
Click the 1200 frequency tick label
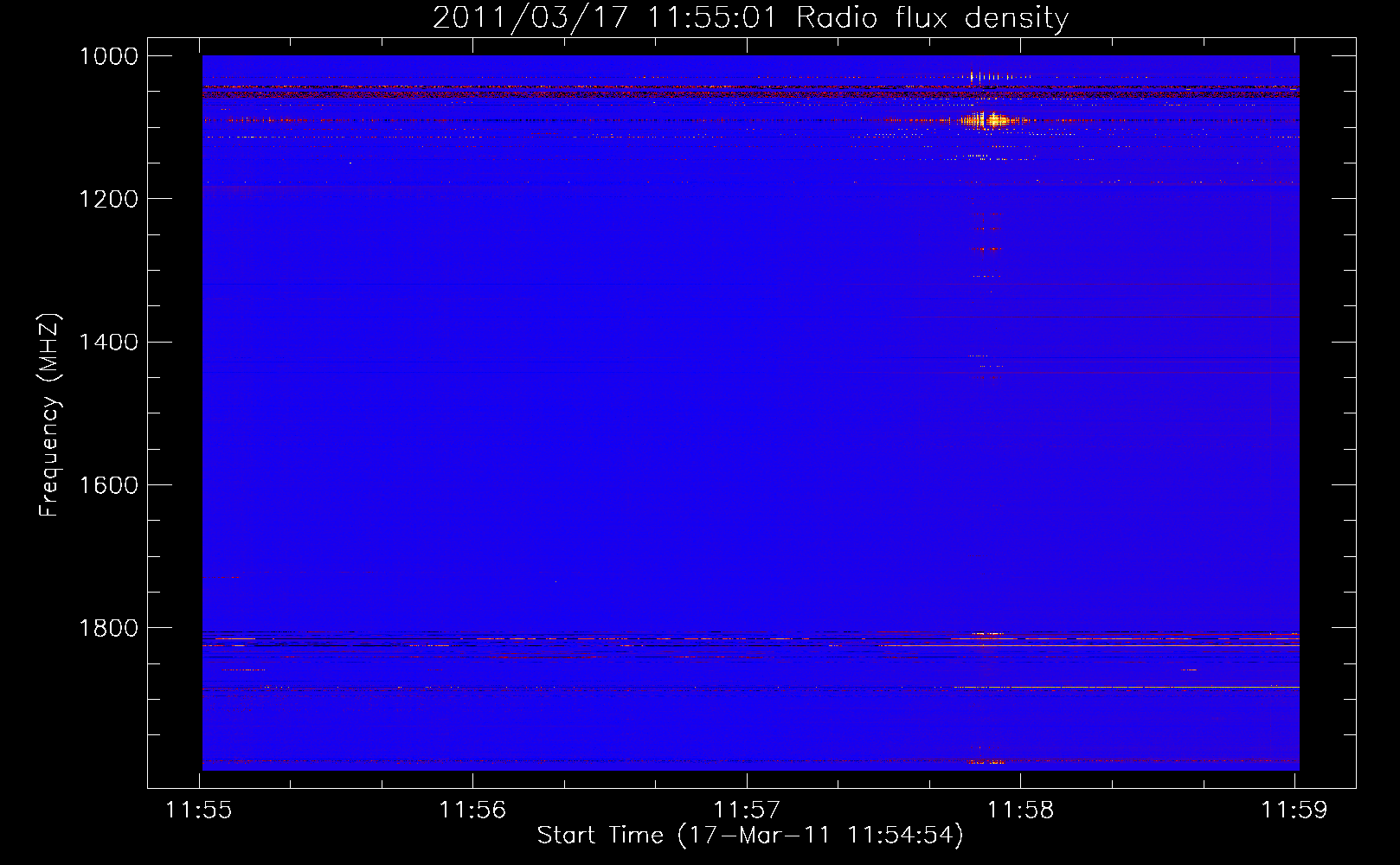(x=109, y=199)
